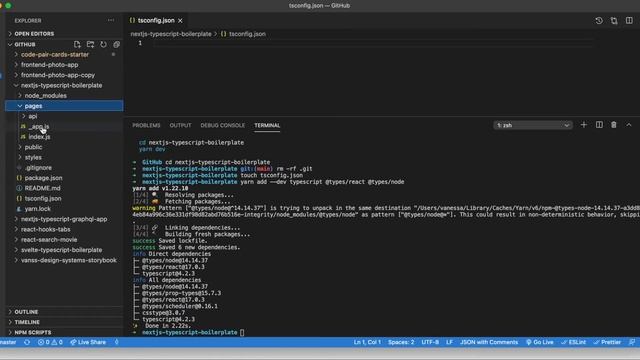
Task: Expand the api folder
Action: coord(33,116)
